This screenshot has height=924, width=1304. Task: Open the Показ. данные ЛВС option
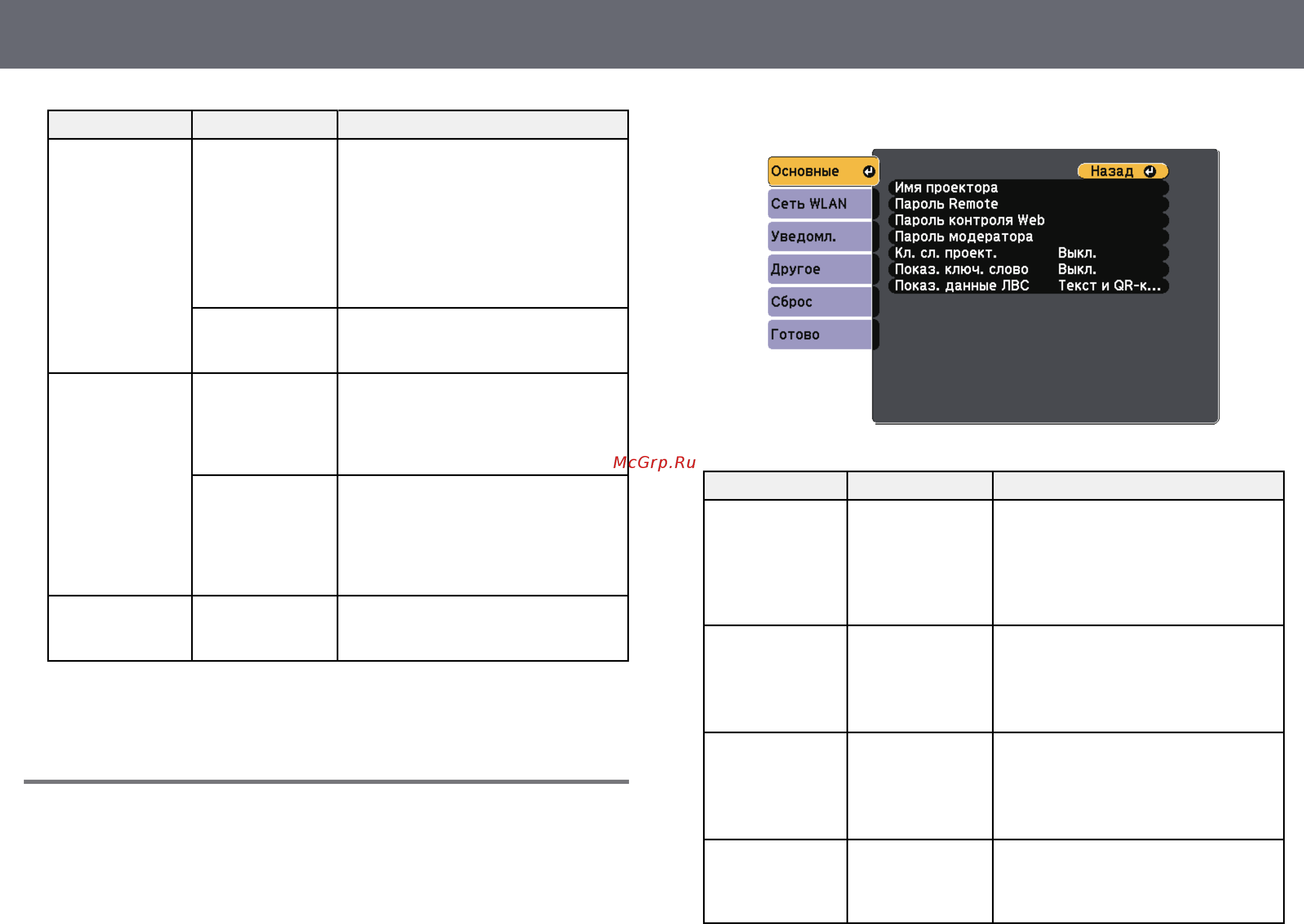coord(1028,286)
